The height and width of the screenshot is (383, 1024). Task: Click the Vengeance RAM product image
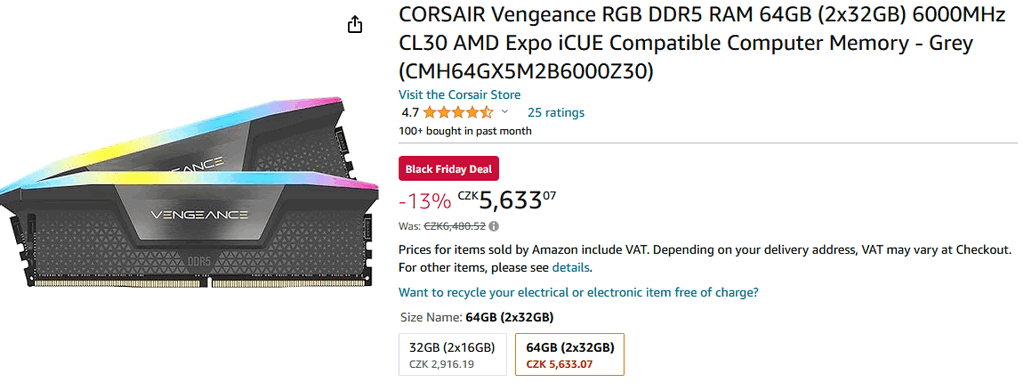tap(189, 193)
